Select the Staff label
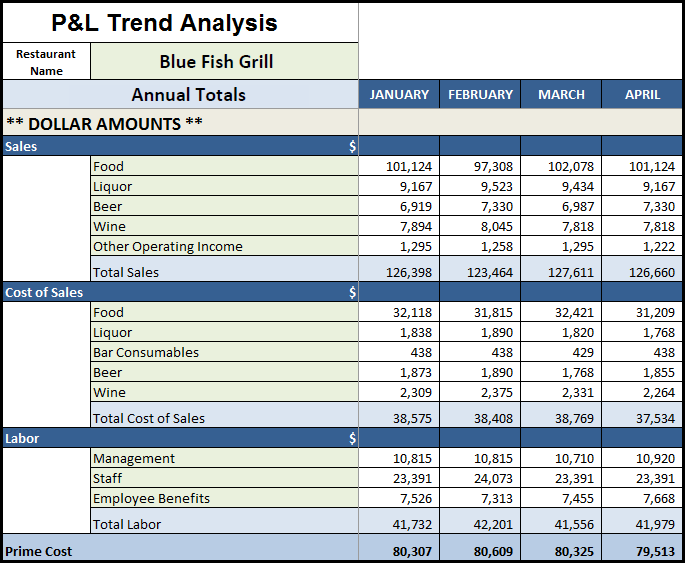Viewport: 685px width, 563px height. [225, 478]
